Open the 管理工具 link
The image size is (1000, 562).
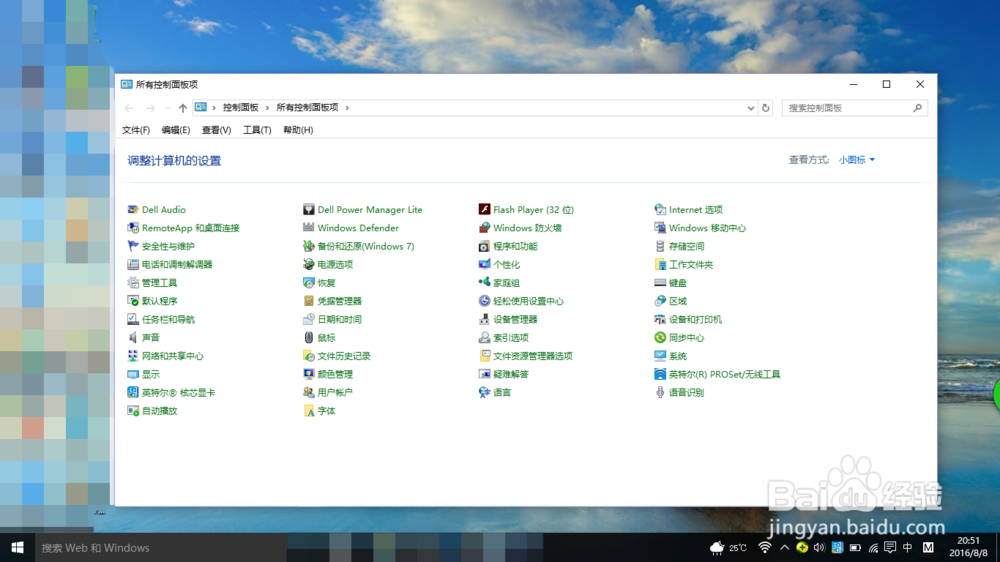159,283
